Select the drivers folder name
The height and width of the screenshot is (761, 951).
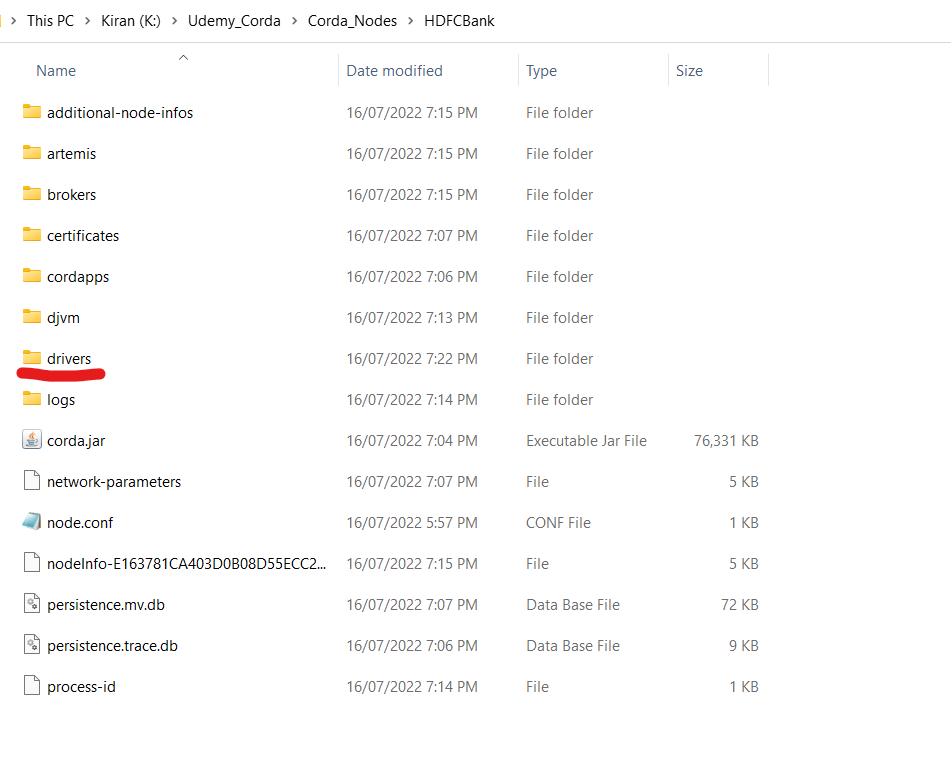[x=69, y=359]
